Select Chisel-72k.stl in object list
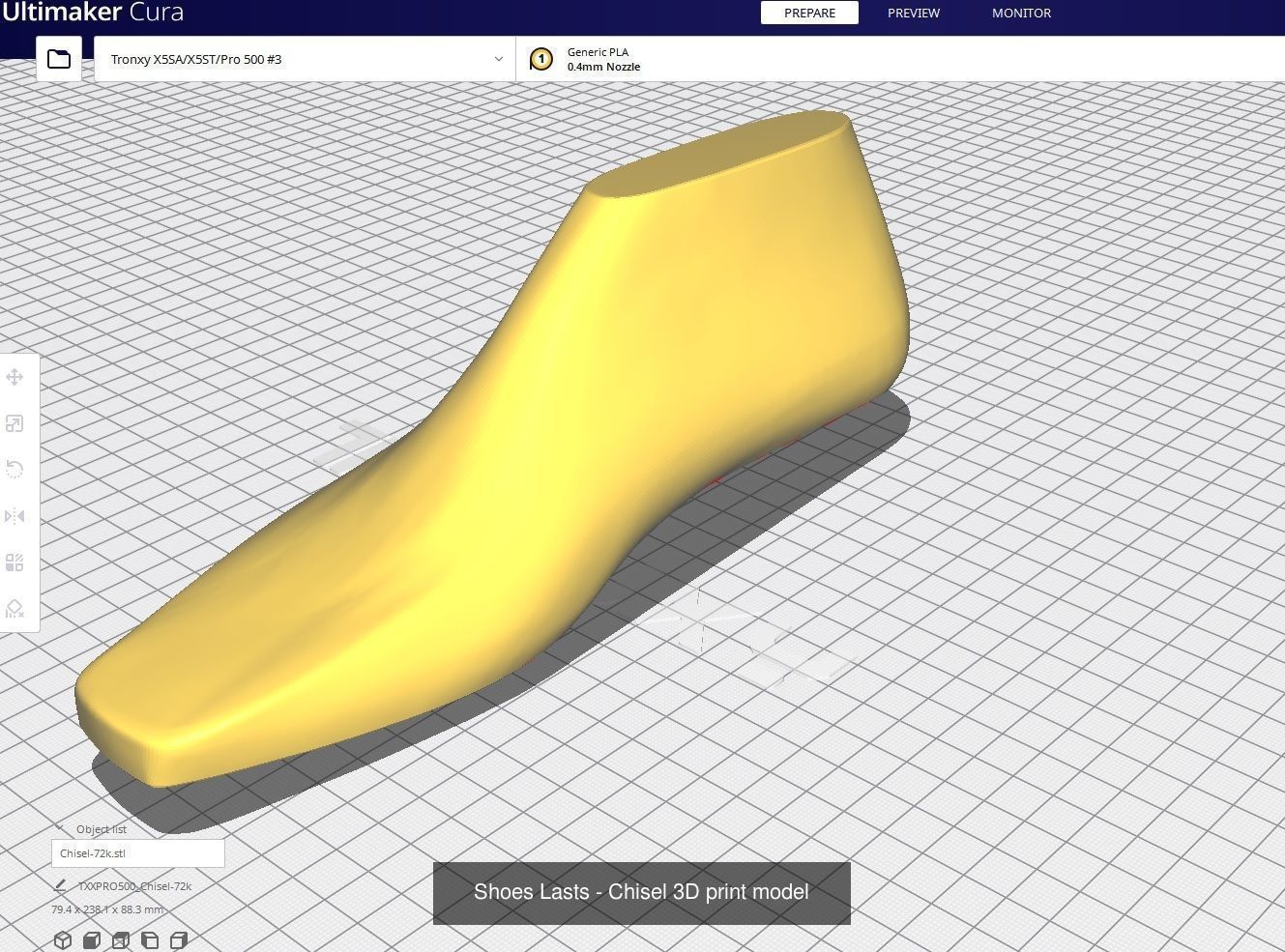Image resolution: width=1285 pixels, height=952 pixels. click(138, 853)
